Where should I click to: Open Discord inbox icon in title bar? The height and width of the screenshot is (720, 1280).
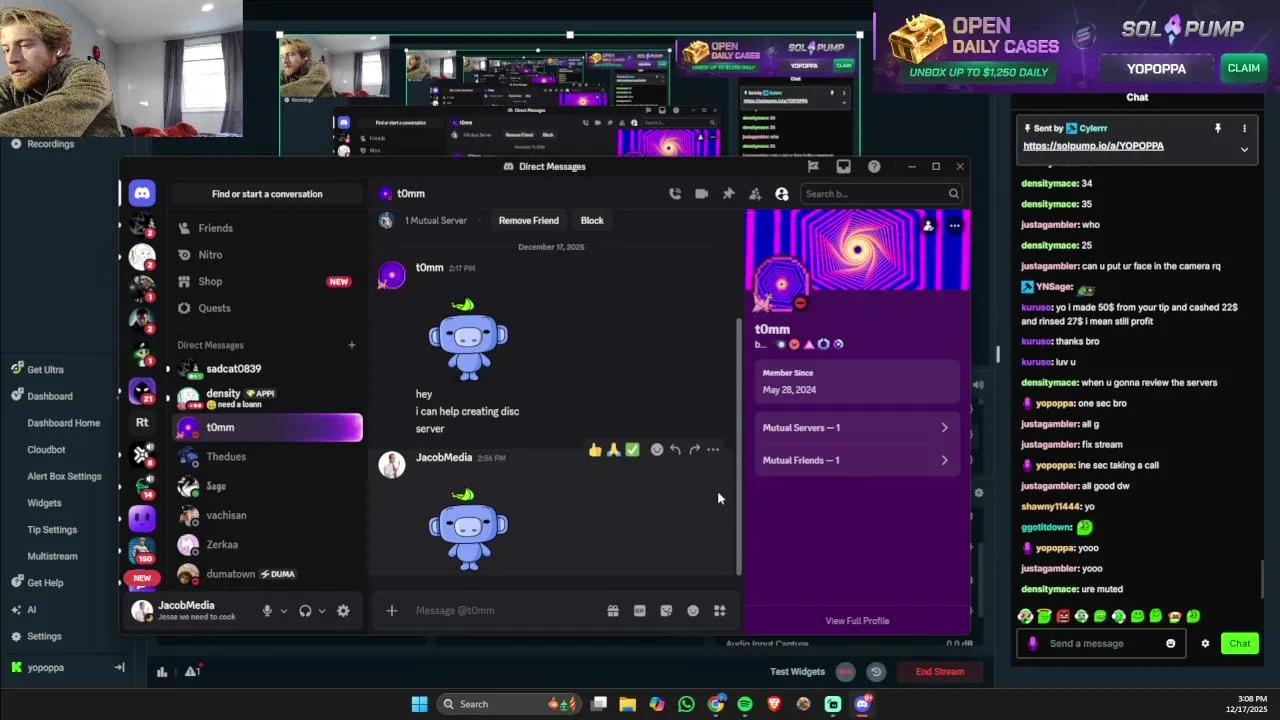point(843,167)
